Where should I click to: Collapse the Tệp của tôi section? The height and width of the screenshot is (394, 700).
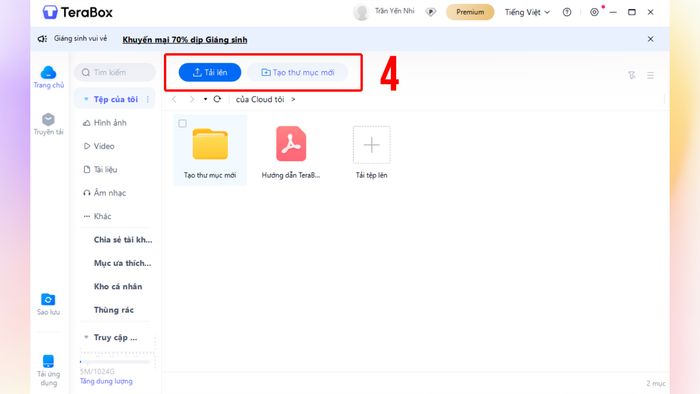coord(86,99)
